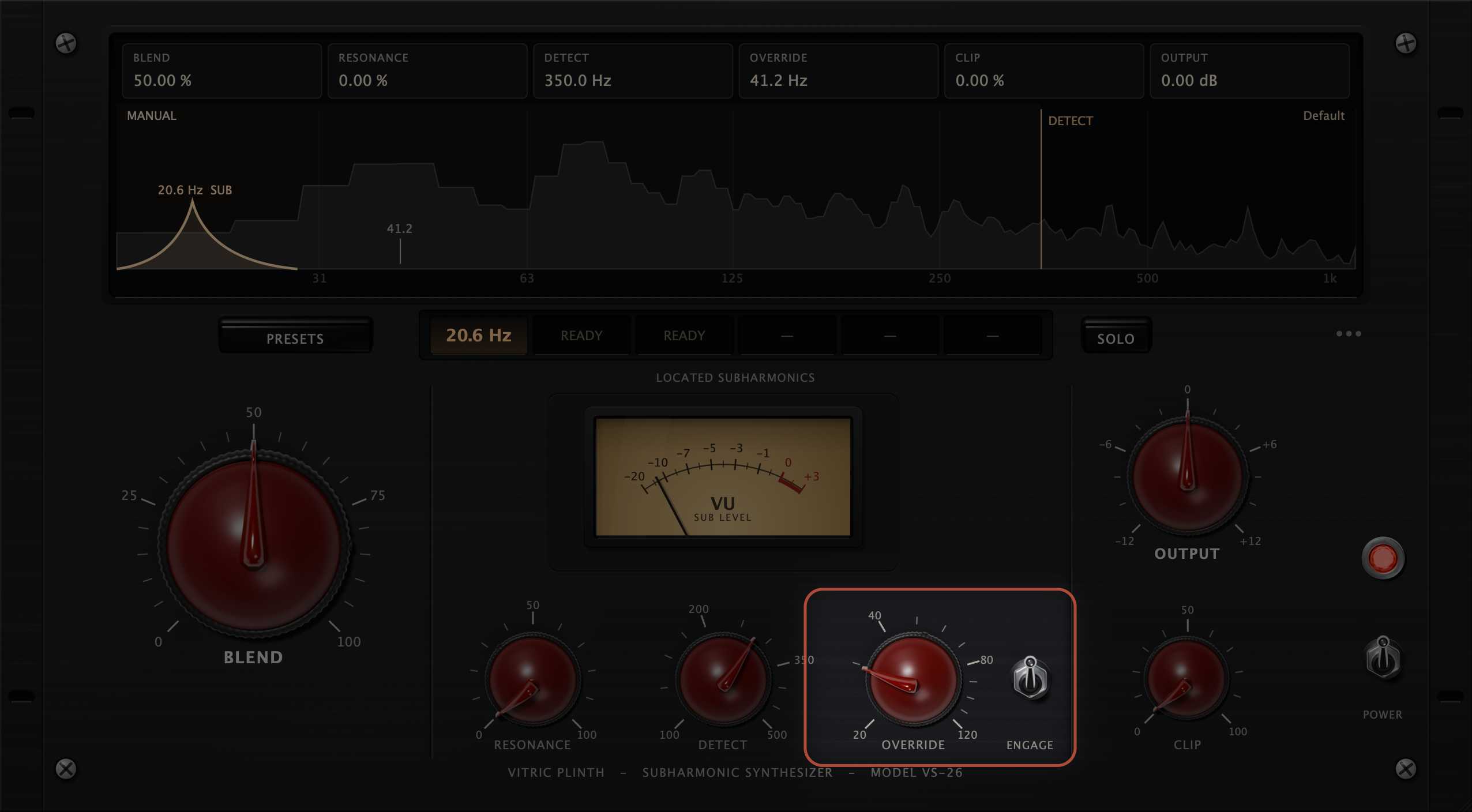The height and width of the screenshot is (812, 1472).
Task: Click the CLIP knob
Action: [x=1186, y=678]
